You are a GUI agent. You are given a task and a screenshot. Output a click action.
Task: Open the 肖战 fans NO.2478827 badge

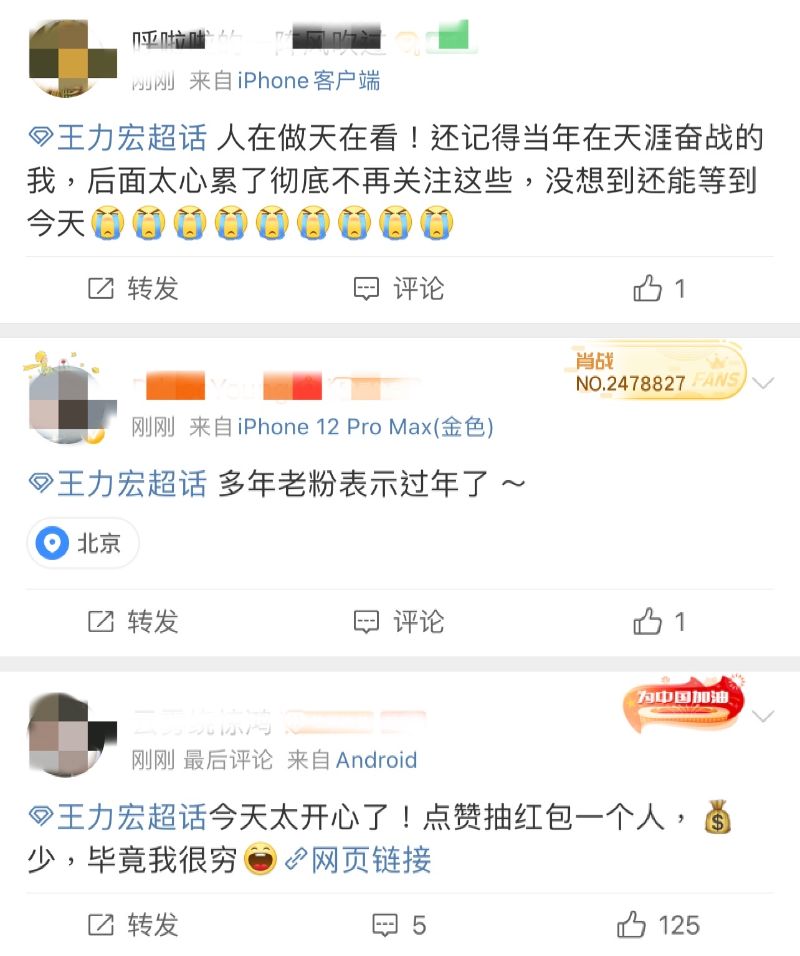click(657, 373)
